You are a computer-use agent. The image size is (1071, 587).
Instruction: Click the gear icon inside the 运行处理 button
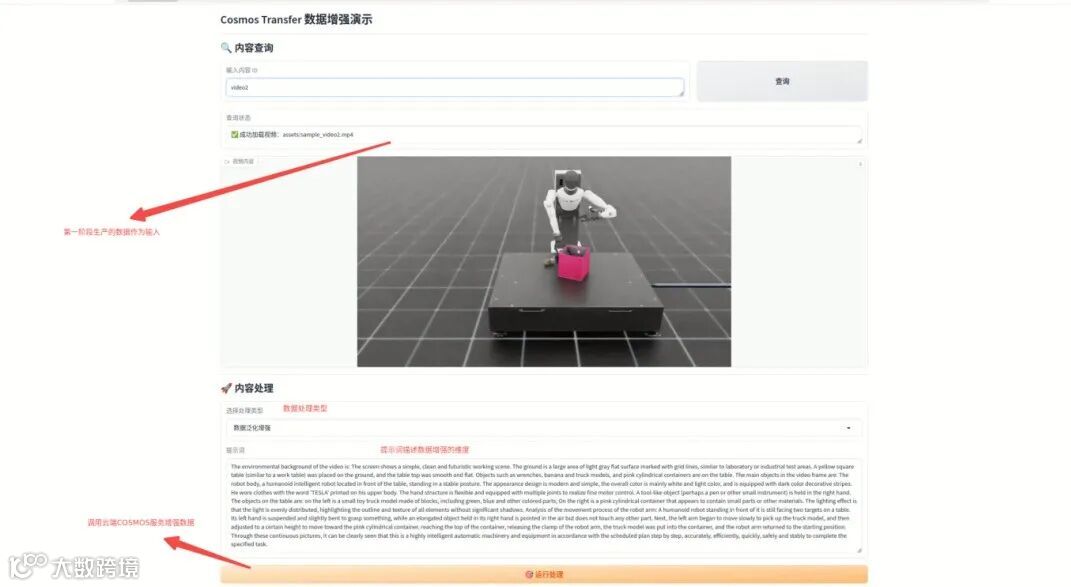pos(528,573)
